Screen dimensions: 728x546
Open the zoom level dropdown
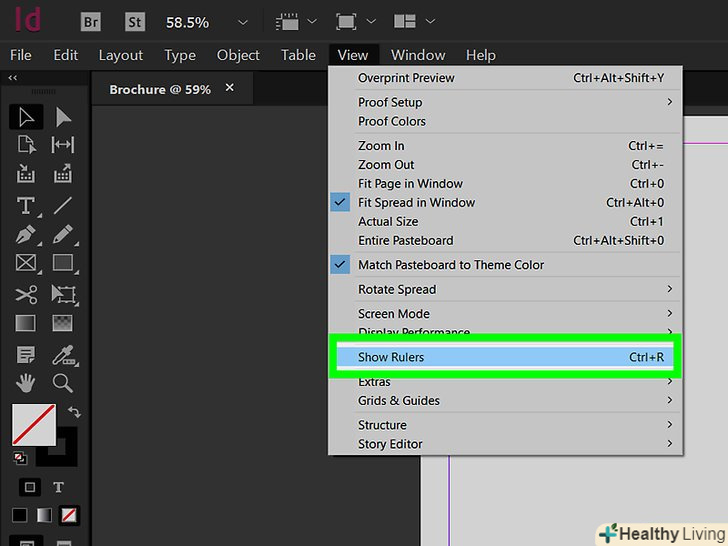coord(243,21)
